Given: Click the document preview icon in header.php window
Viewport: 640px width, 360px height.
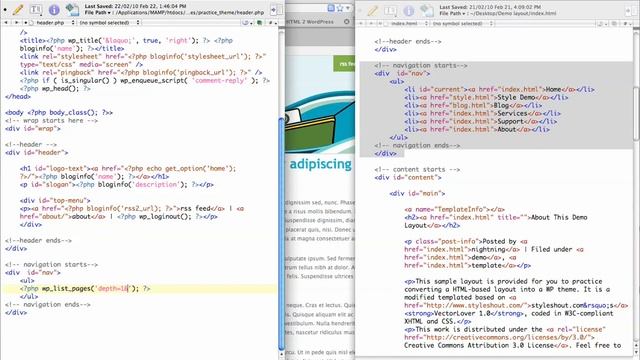Looking at the screenshot, I should pyautogui.click(x=72, y=9).
